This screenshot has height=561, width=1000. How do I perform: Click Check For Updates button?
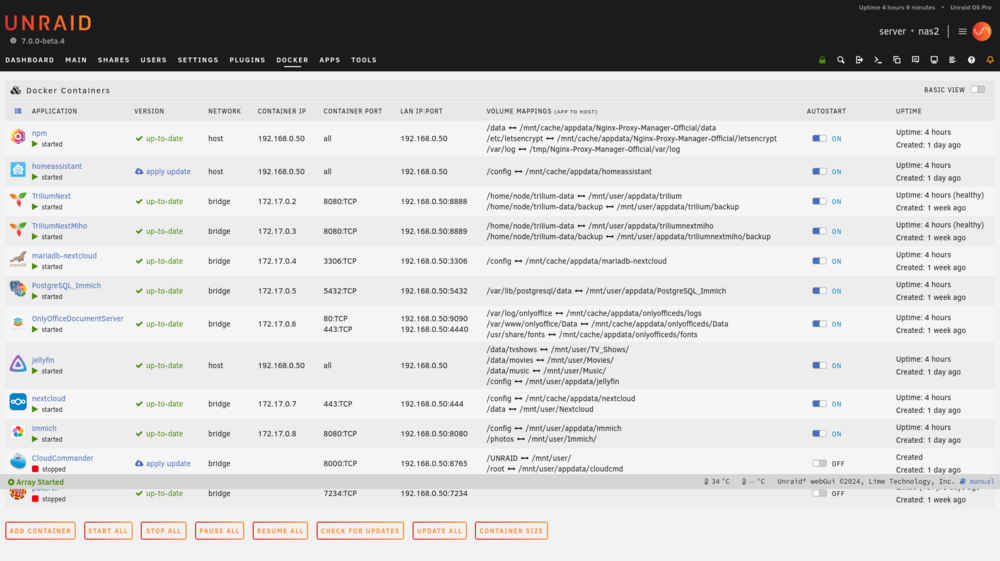[360, 530]
